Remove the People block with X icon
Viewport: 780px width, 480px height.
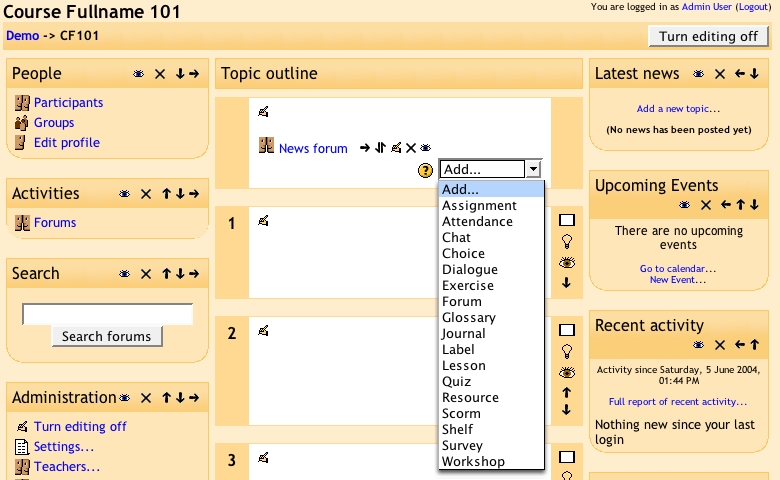pos(160,74)
